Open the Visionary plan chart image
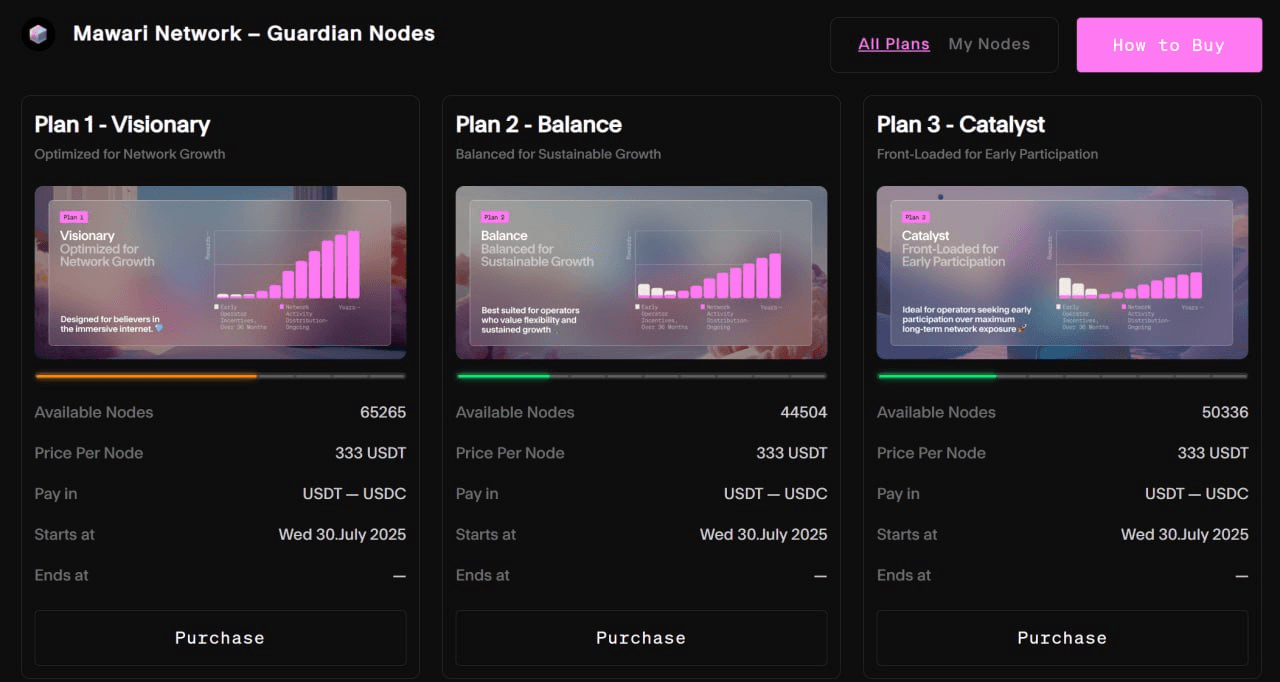This screenshot has width=1280, height=682. (220, 272)
